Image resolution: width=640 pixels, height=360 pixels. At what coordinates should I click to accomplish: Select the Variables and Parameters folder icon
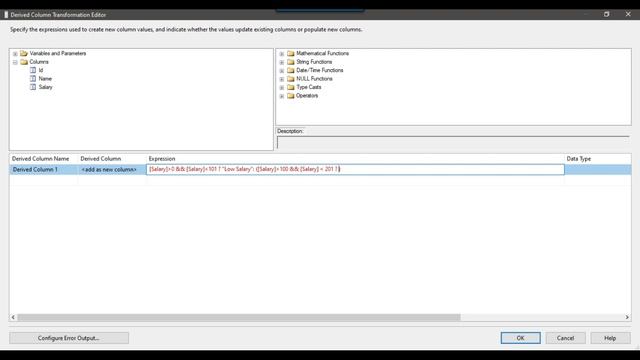coord(24,53)
